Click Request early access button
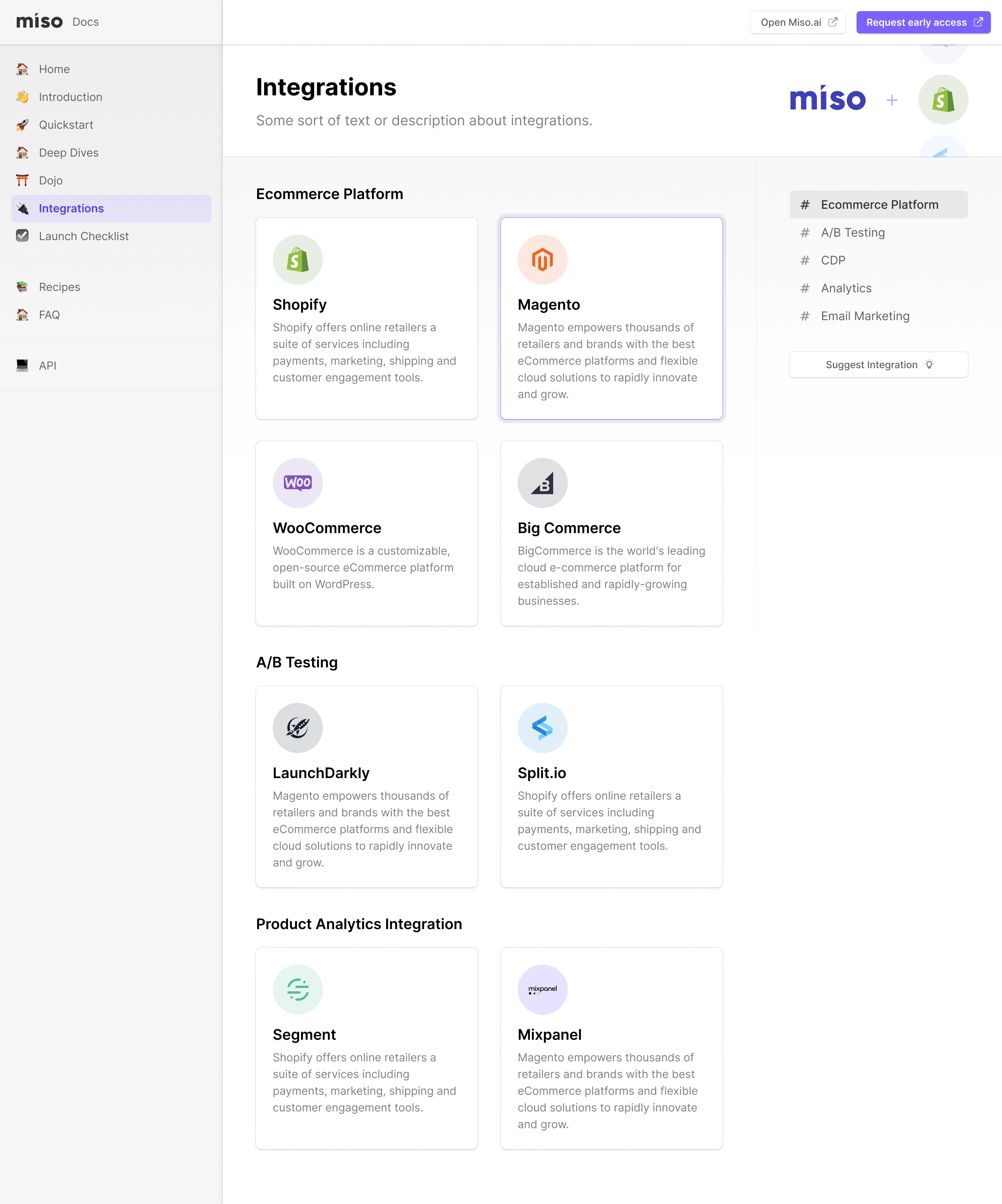The width and height of the screenshot is (1002, 1204). (x=923, y=22)
